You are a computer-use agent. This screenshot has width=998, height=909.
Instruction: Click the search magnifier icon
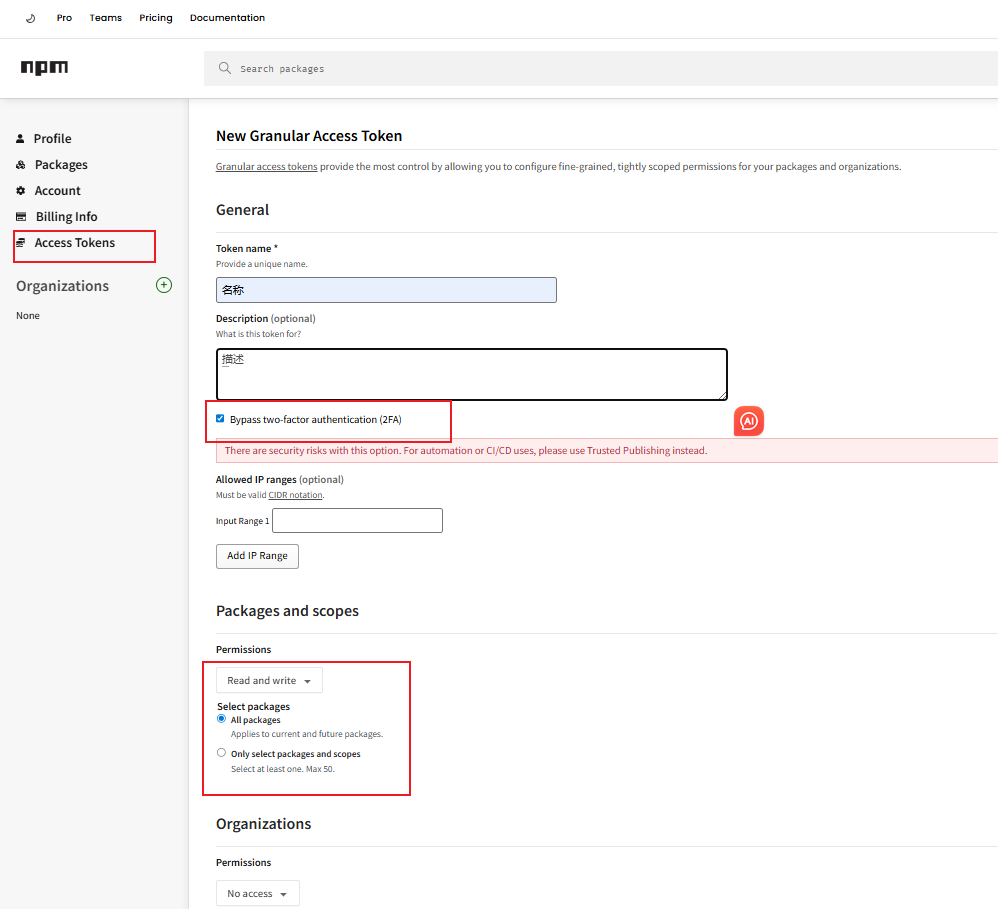(x=225, y=68)
